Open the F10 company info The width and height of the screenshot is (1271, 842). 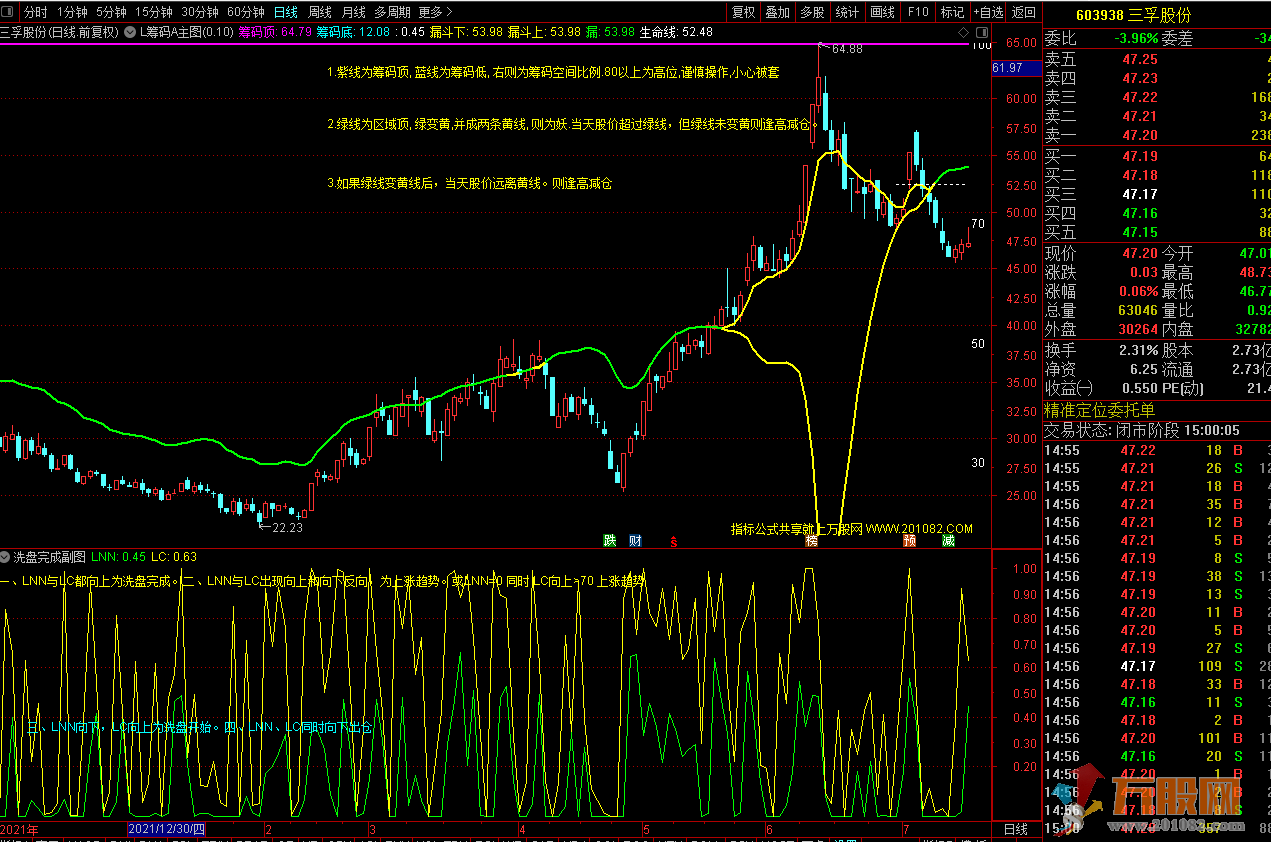coord(917,12)
